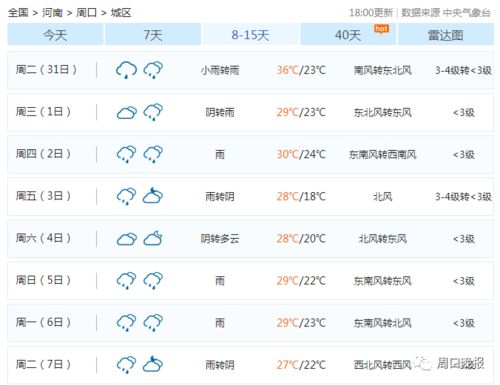500x385 pixels.
Task: Click the 36℃/23℃ temperature
Action: click(301, 70)
